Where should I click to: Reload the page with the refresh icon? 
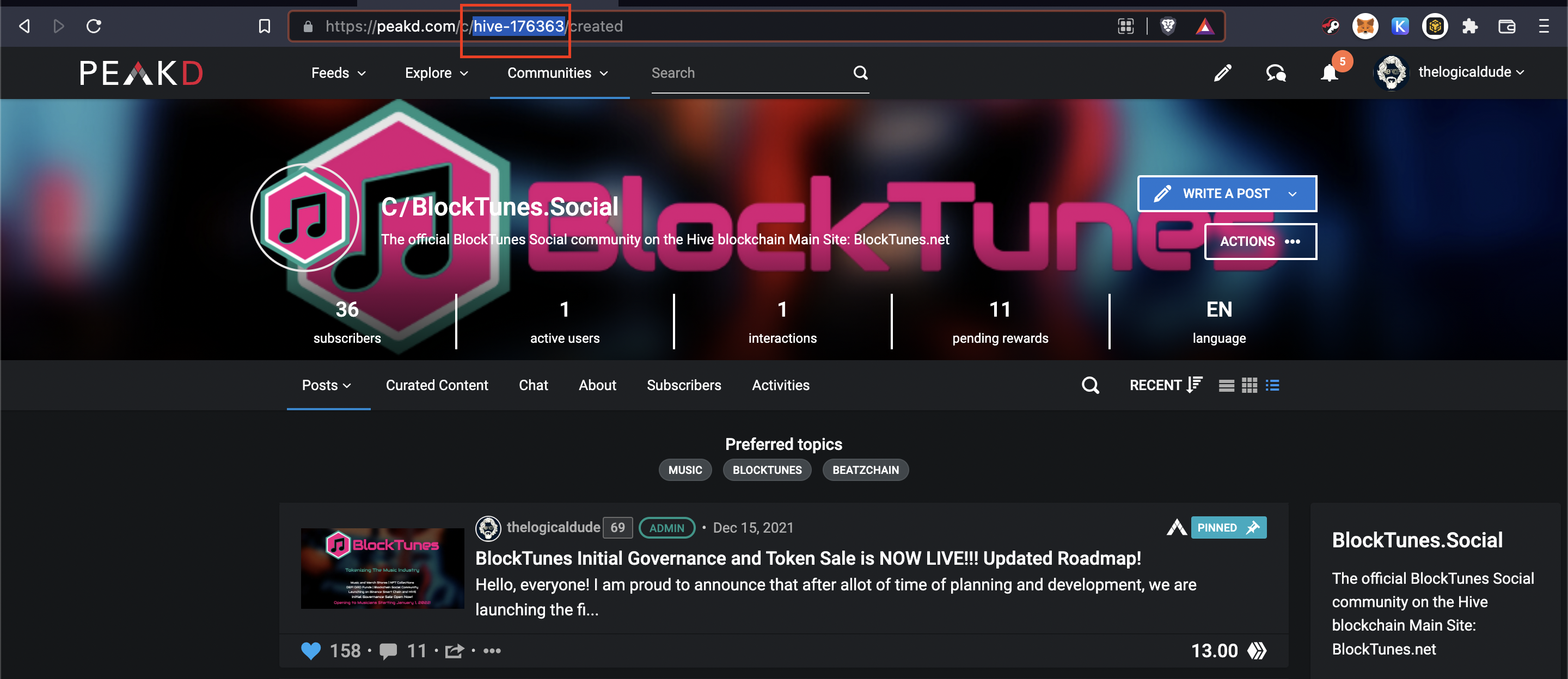[94, 26]
